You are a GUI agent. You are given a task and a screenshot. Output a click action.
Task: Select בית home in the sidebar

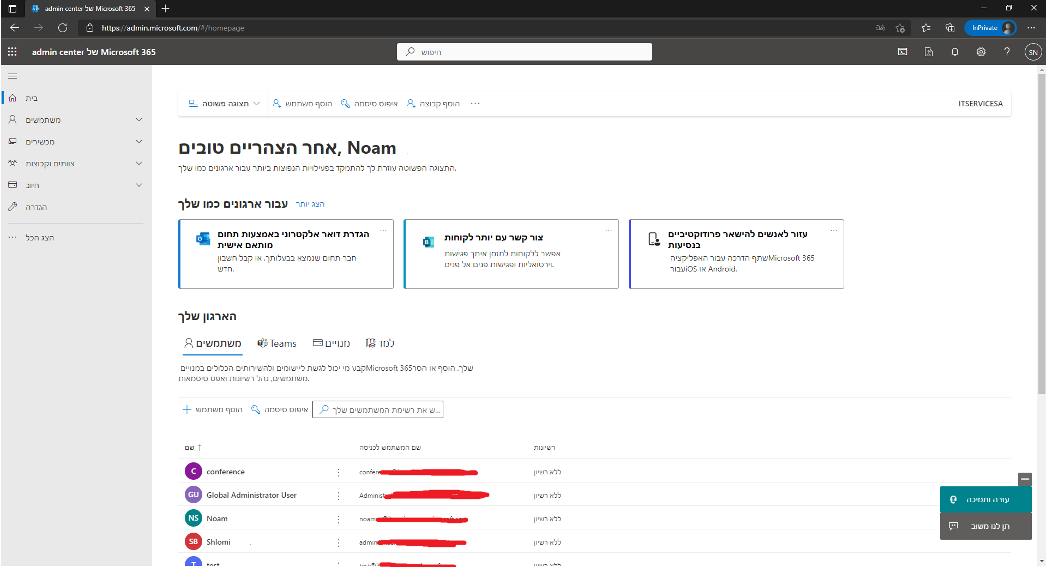click(x=76, y=98)
